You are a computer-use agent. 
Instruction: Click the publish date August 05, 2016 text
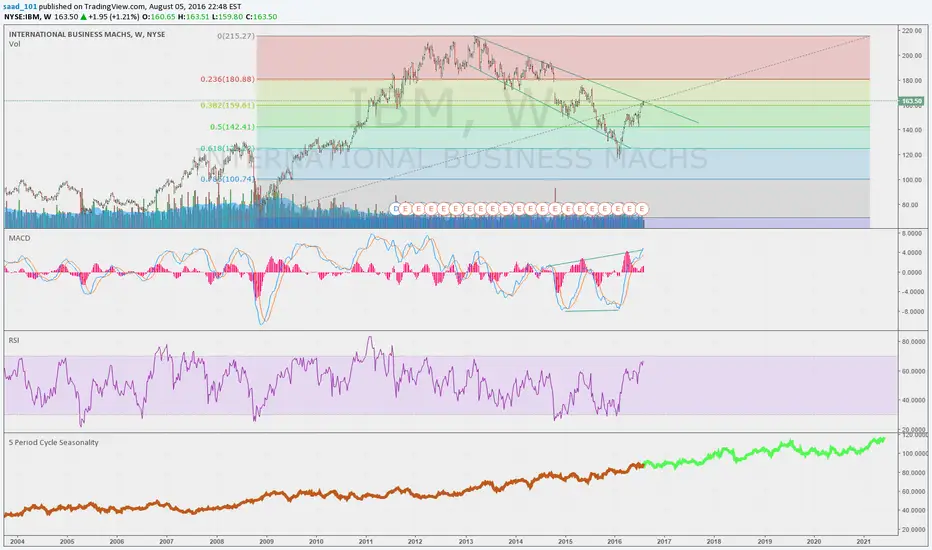pos(177,7)
